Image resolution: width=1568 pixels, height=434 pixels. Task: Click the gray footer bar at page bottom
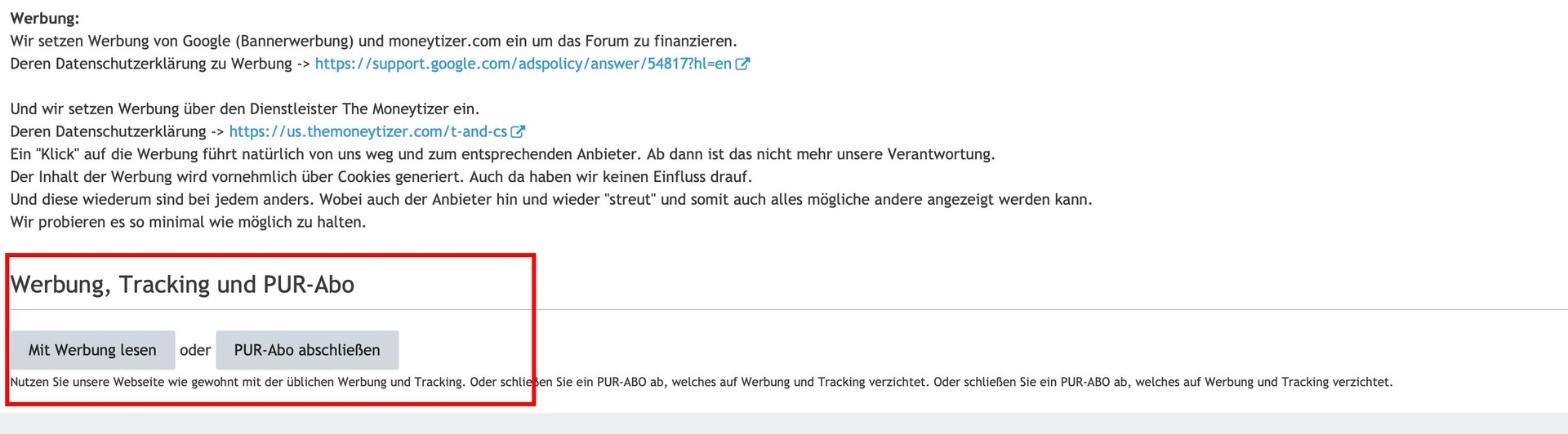pyautogui.click(x=784, y=423)
